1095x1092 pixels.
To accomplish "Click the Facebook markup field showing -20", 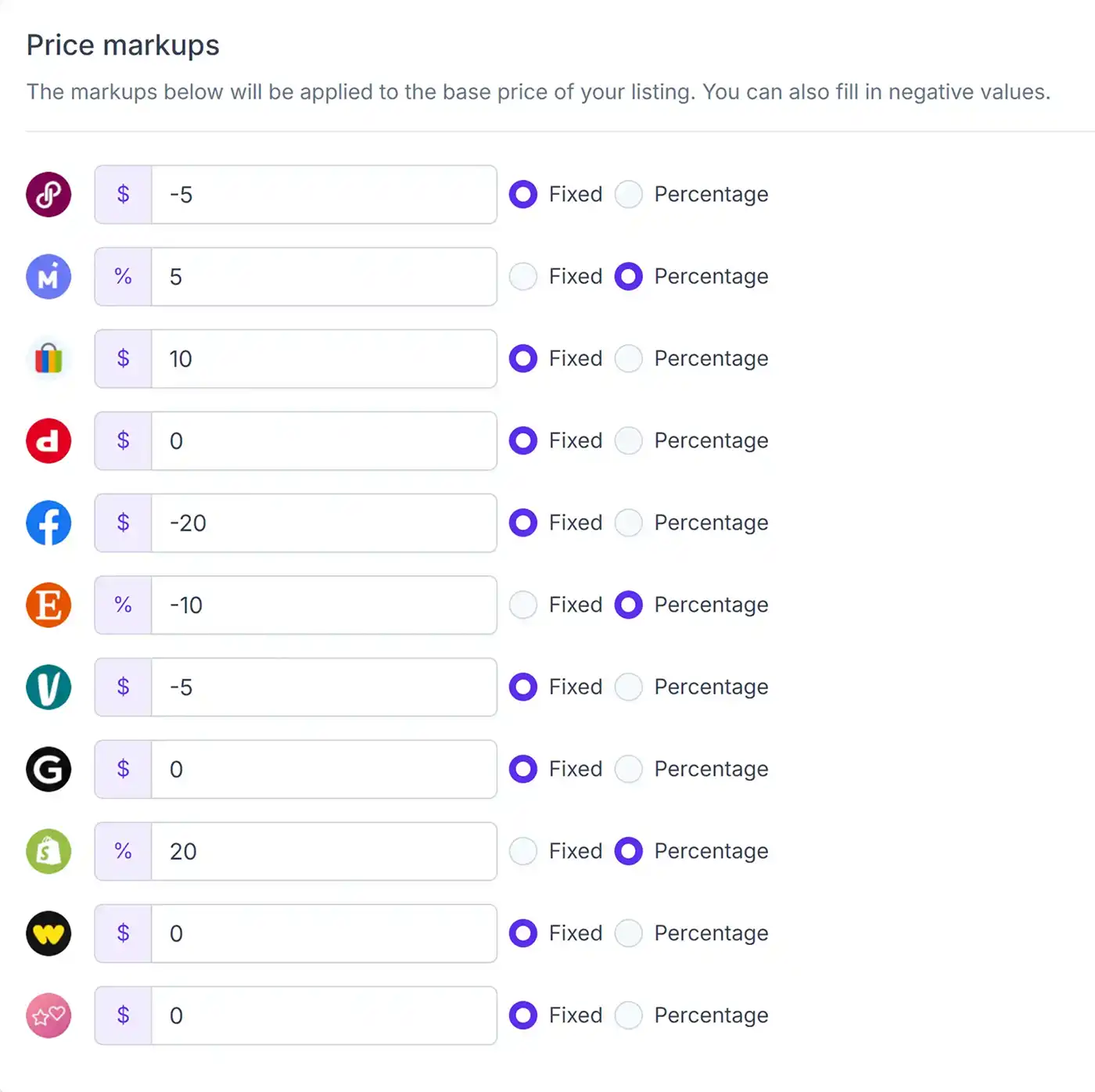I will (321, 523).
